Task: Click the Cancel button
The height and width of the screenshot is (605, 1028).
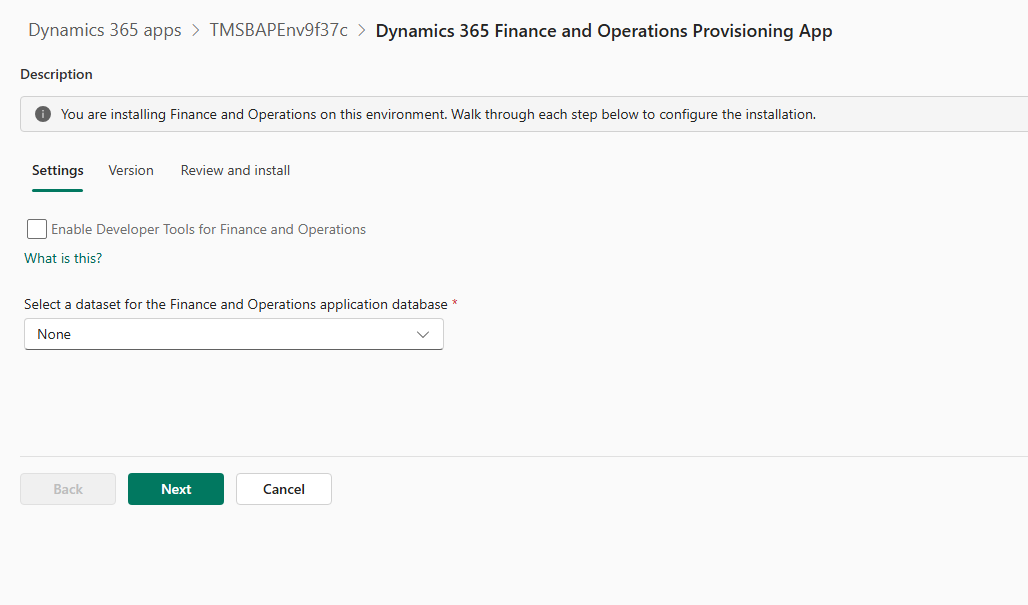Action: (x=284, y=489)
